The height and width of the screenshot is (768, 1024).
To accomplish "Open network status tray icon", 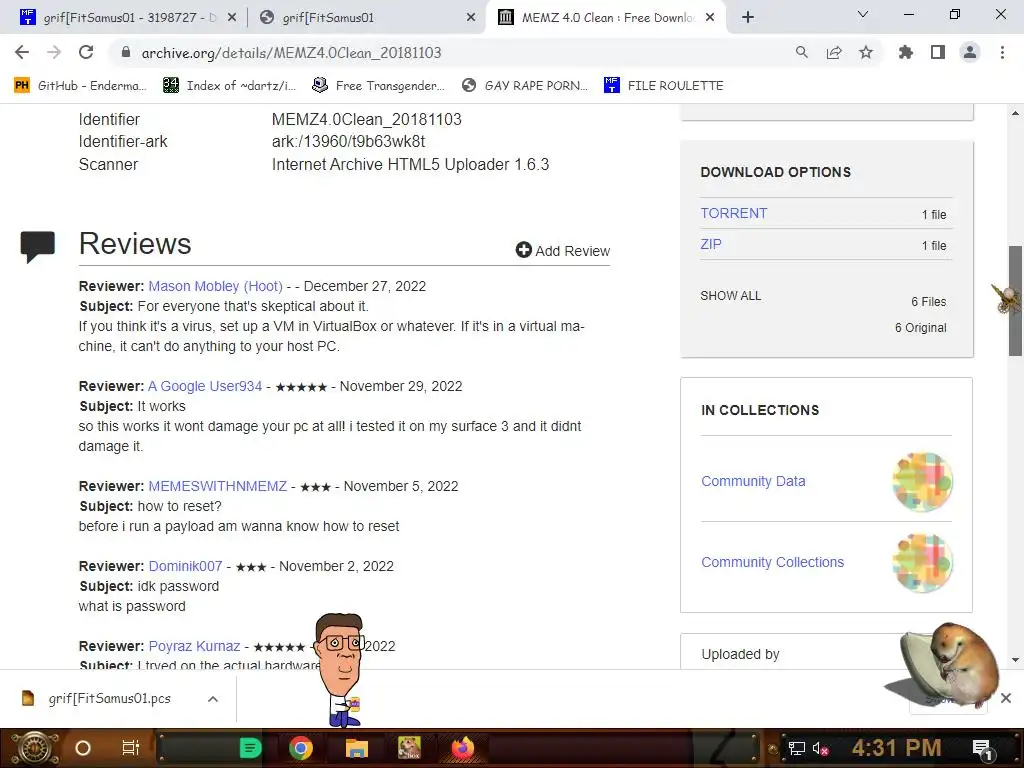I will (797, 748).
